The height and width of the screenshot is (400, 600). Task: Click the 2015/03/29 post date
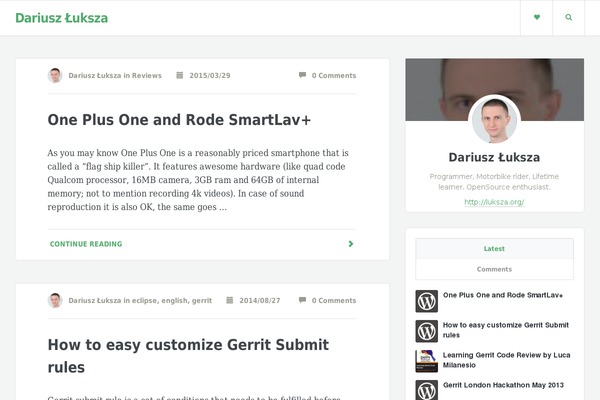pyautogui.click(x=210, y=75)
